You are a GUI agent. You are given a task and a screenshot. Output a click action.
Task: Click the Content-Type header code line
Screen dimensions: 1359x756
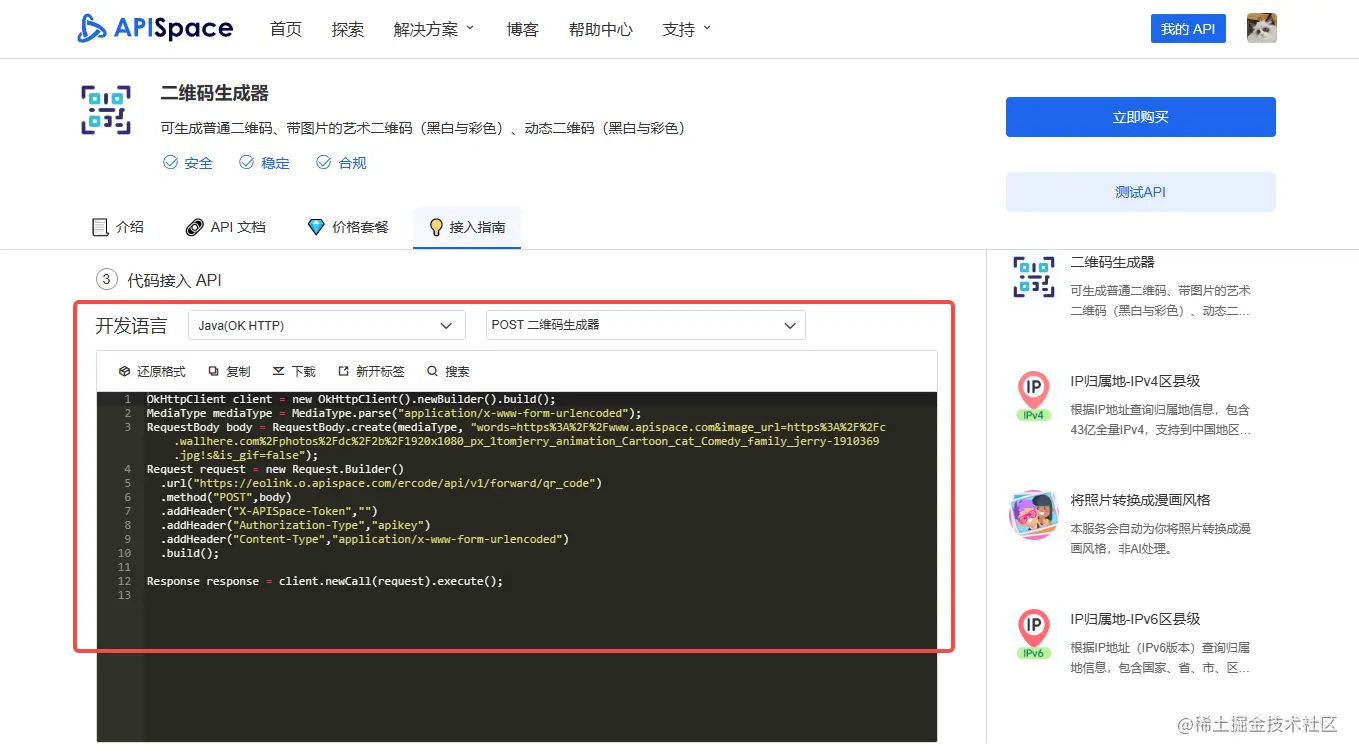pyautogui.click(x=364, y=539)
